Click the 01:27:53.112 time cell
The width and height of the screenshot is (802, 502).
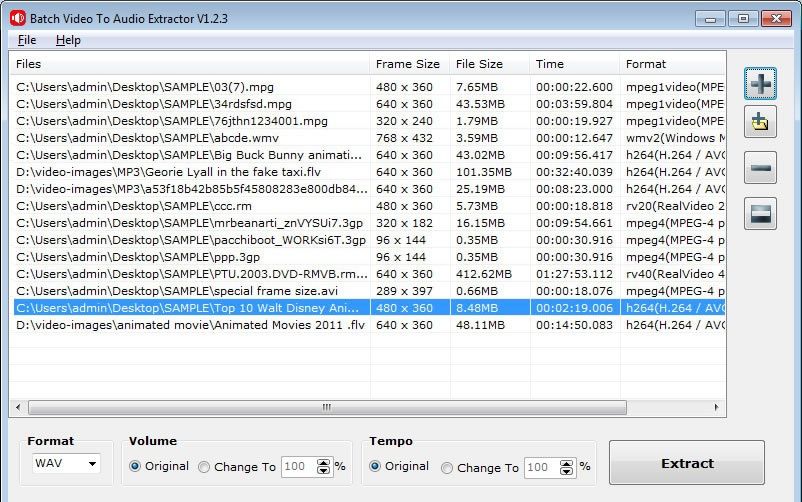click(x=574, y=274)
